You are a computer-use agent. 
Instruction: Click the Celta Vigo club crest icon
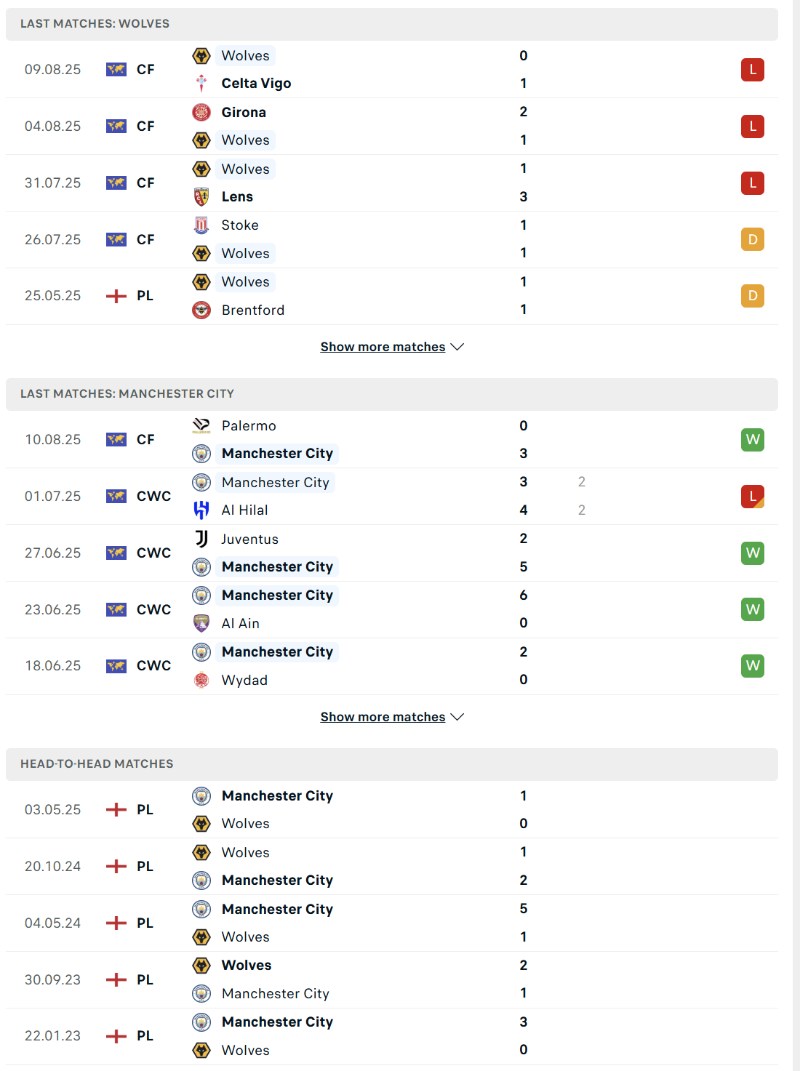pyautogui.click(x=201, y=84)
